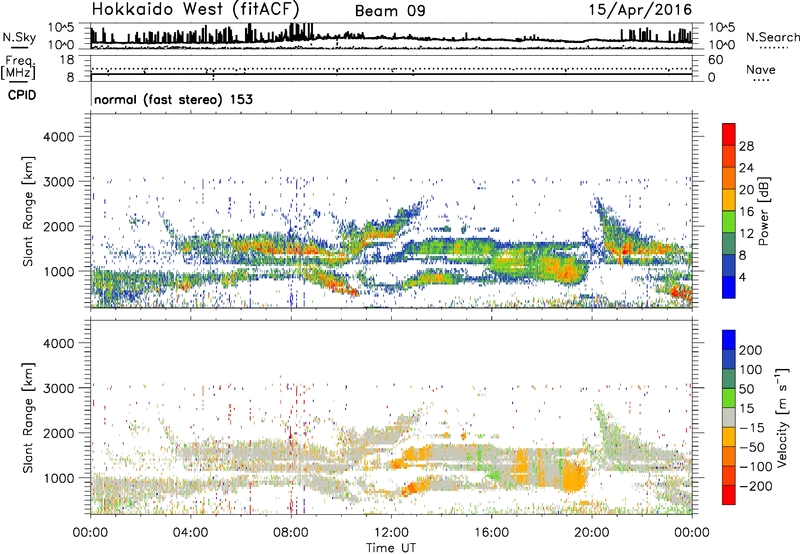Image resolution: width=800 pixels, height=554 pixels.
Task: Click the 'Velocity [m s-1]' colorbar label
Action: (782, 417)
